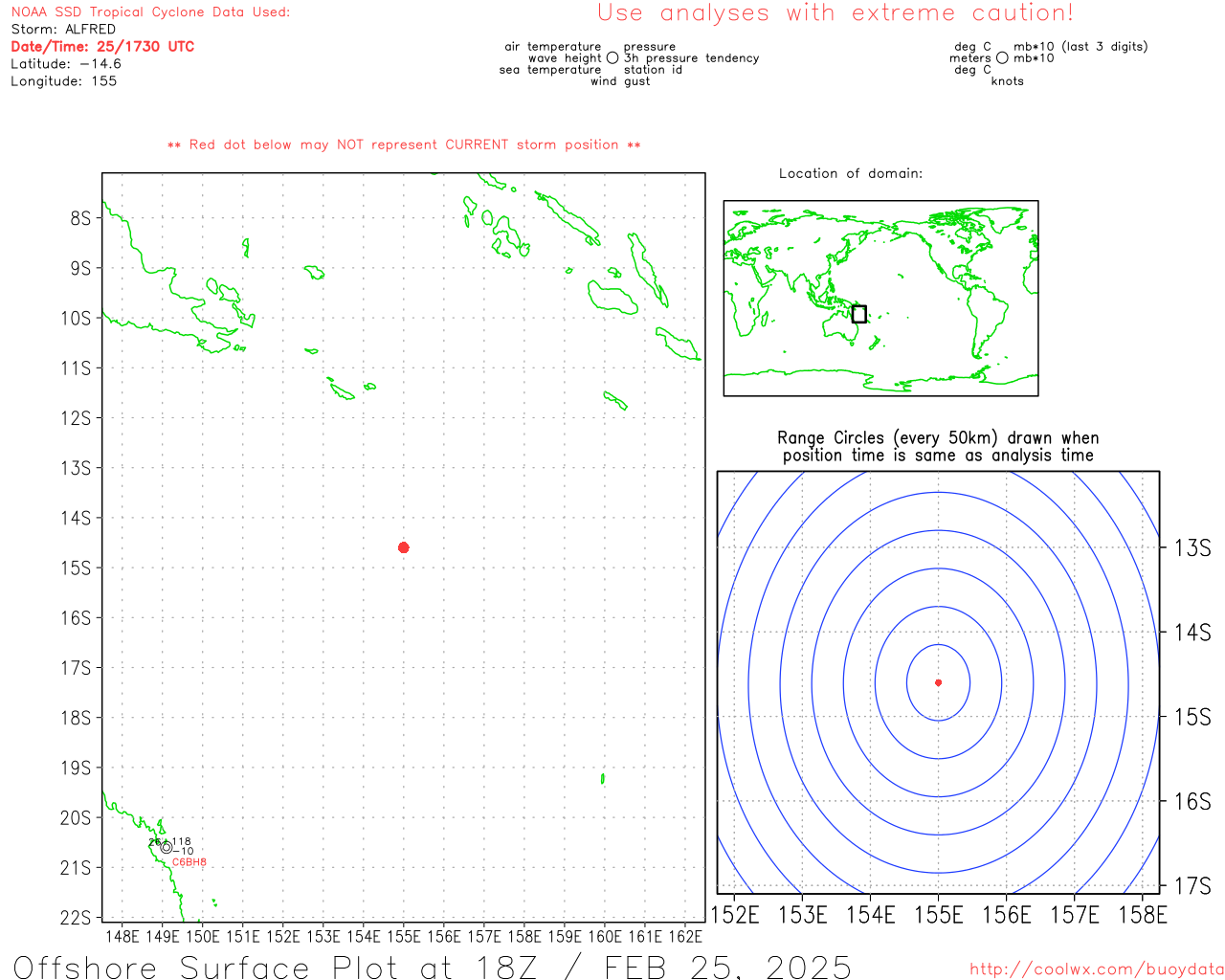Click the '3h pressure tendency' legend label
The image size is (1225, 980).
(691, 58)
